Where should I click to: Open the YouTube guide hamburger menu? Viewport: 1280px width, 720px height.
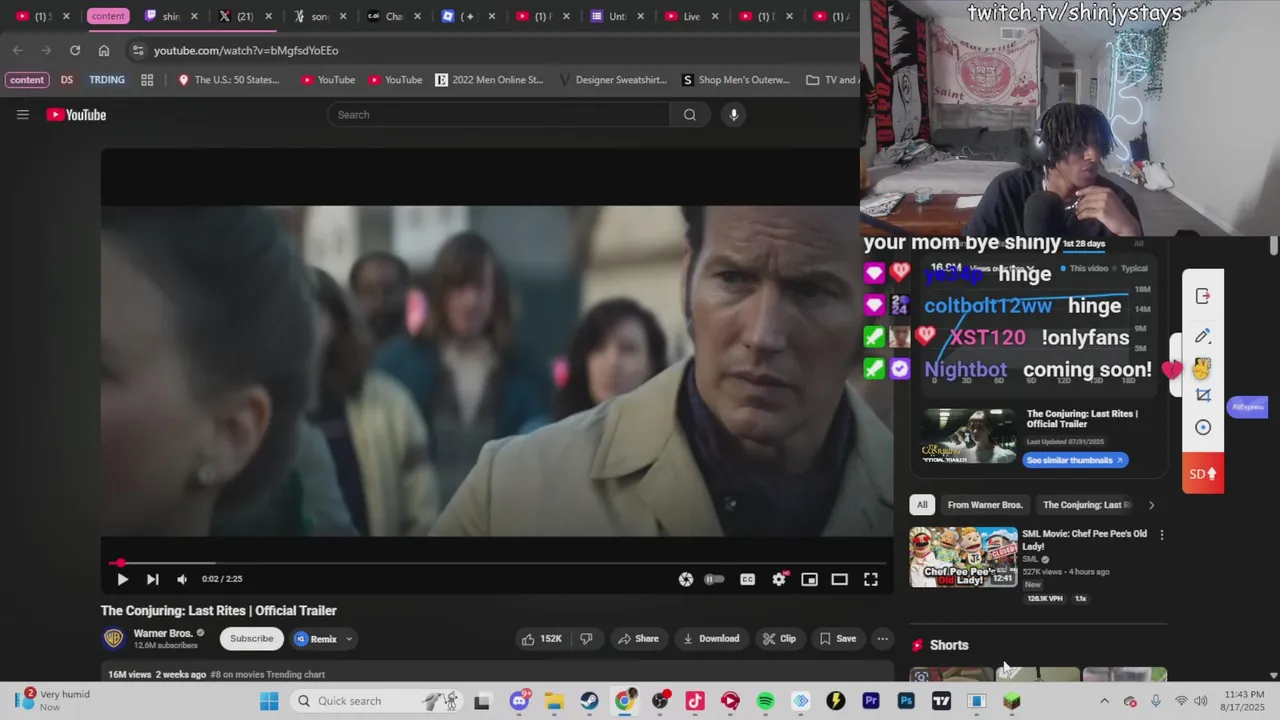22,115
